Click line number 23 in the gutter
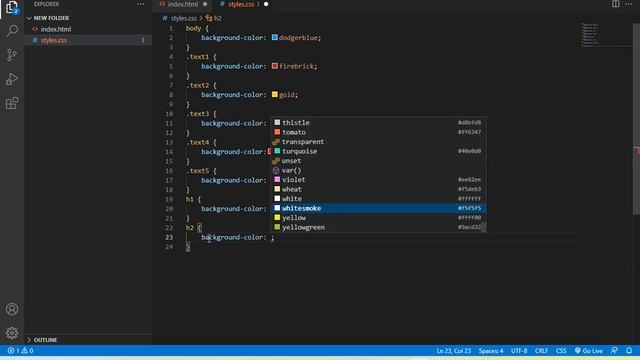Viewport: 640px width, 360px height. 169,237
